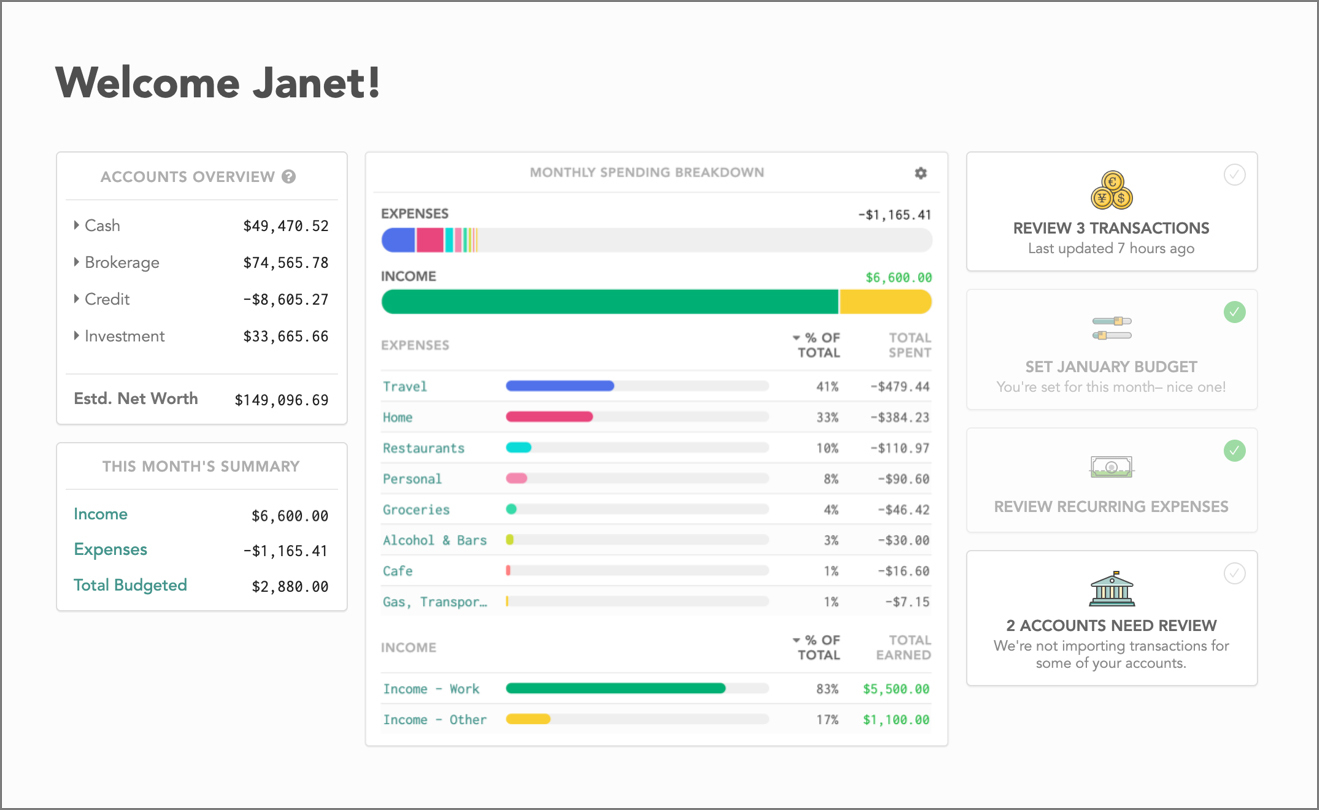Click the blue Travel segment in Expenses bar
The height and width of the screenshot is (810, 1319).
[x=398, y=240]
